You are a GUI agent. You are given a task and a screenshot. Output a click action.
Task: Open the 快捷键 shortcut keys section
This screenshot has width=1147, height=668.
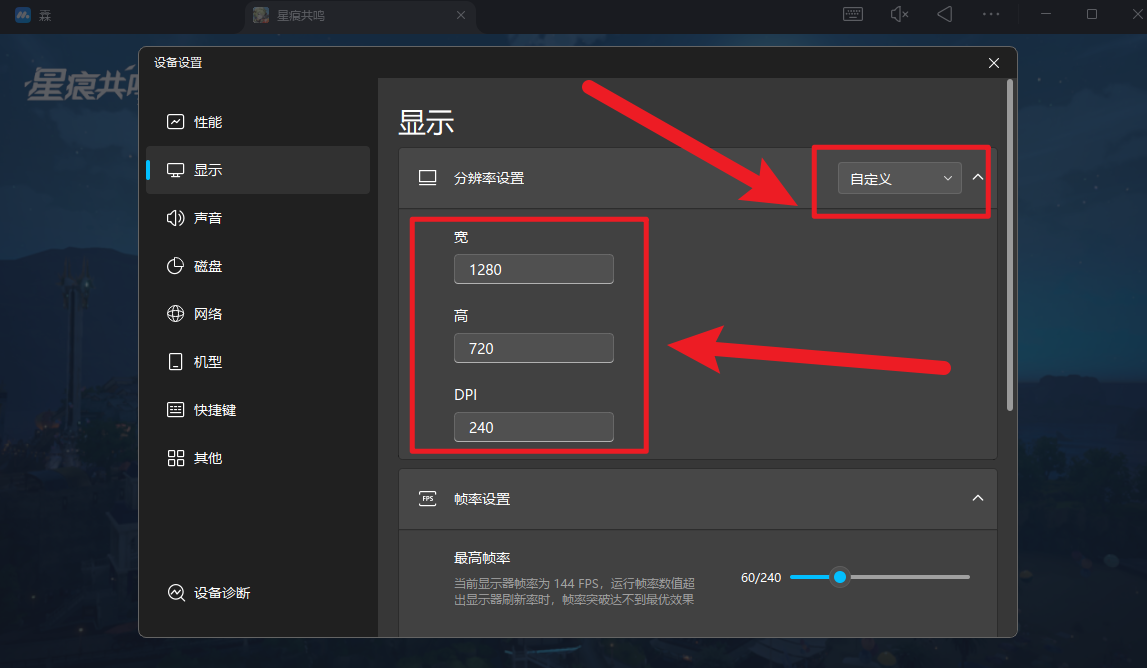214,410
